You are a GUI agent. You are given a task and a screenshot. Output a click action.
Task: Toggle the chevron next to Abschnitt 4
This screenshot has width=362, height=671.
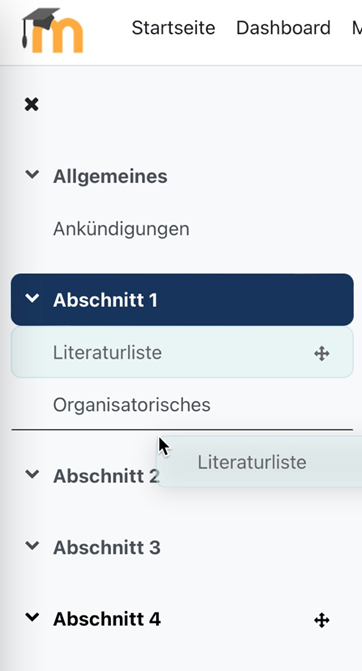[33, 618]
